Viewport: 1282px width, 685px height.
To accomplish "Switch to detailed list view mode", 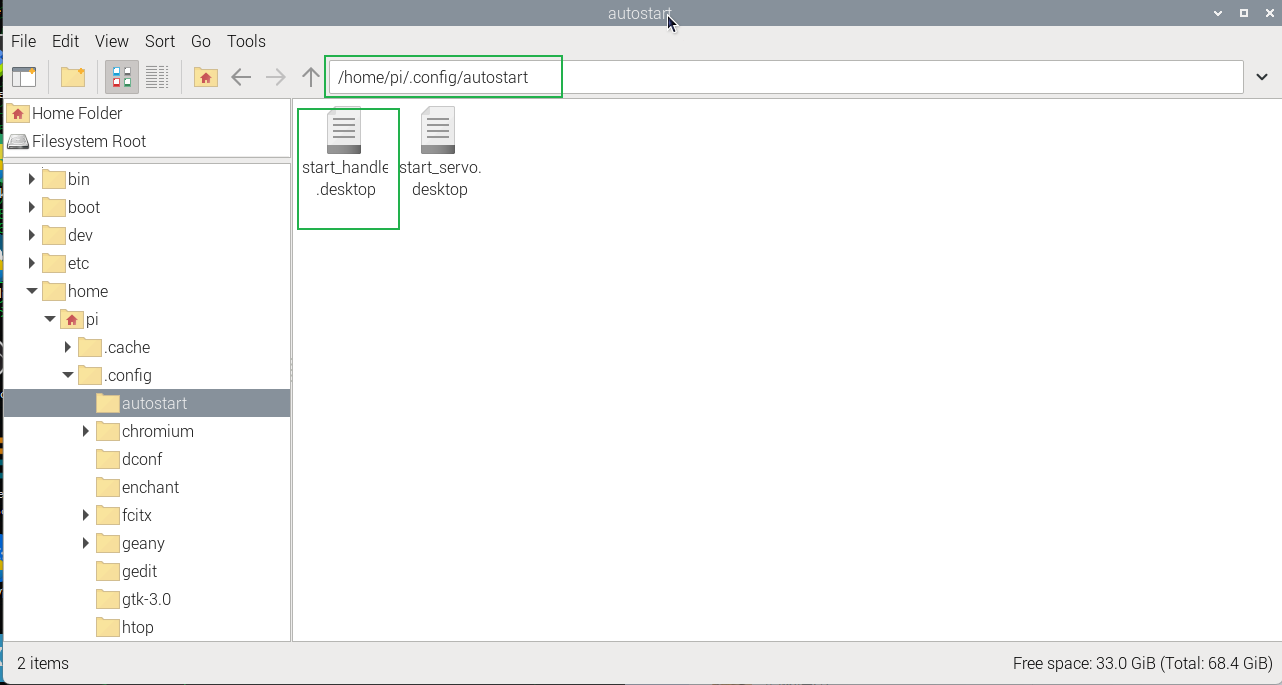I will (156, 77).
